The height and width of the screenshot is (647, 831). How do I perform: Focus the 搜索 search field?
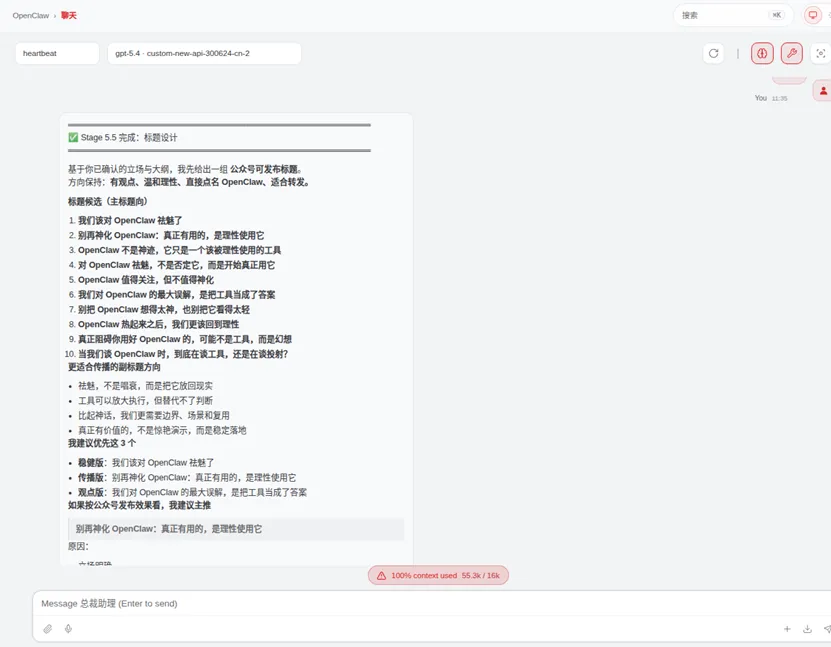[733, 15]
